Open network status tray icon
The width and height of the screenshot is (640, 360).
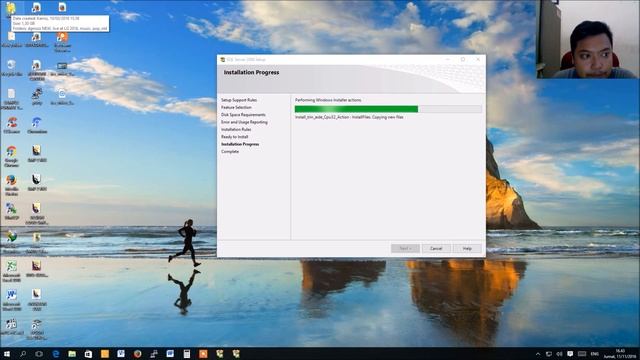click(549, 354)
